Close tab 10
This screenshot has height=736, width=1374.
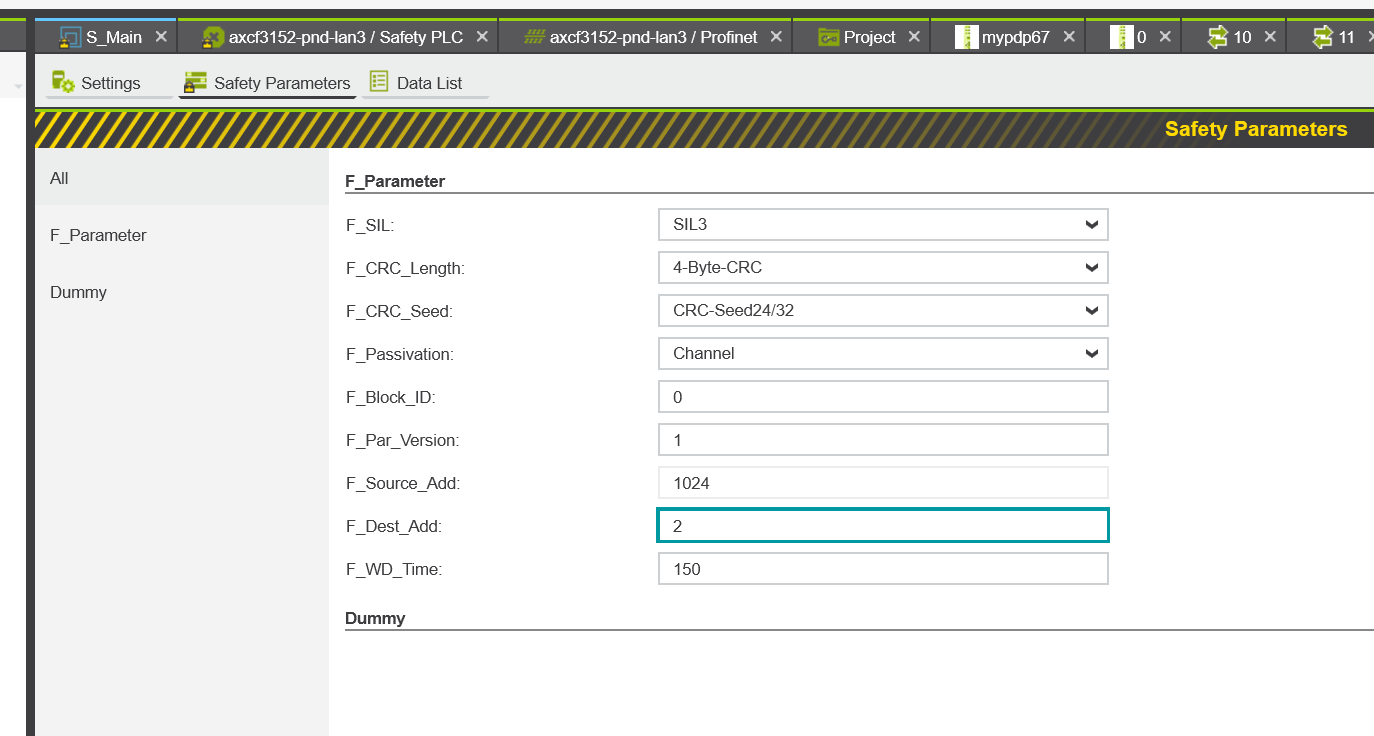click(x=1270, y=37)
